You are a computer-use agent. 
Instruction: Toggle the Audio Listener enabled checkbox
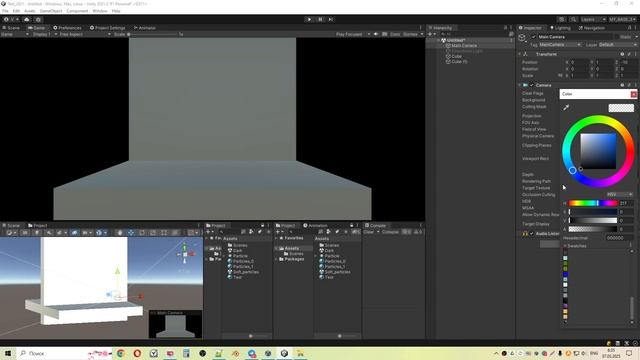[x=531, y=233]
